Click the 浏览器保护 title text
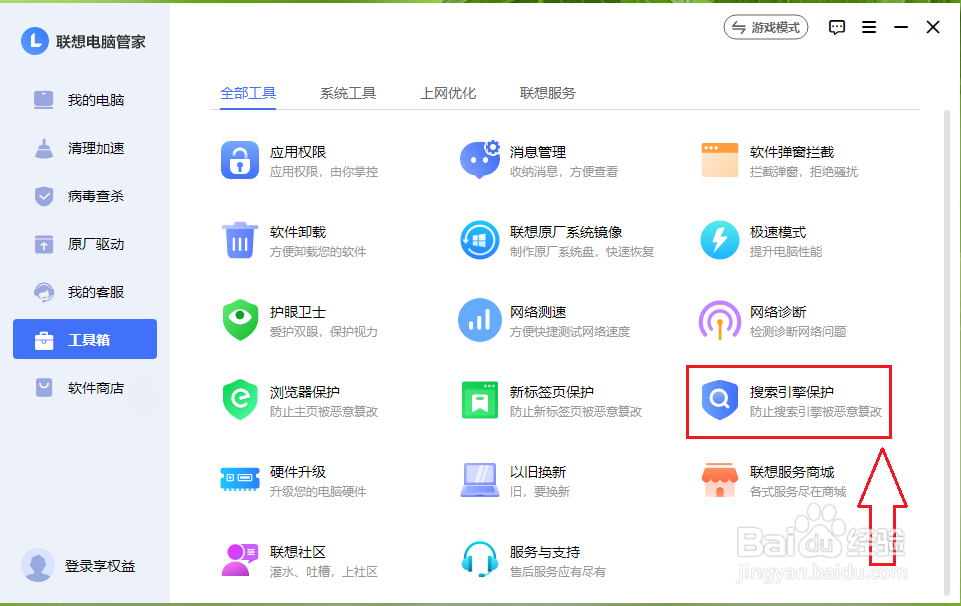This screenshot has height=606, width=961. coord(305,392)
